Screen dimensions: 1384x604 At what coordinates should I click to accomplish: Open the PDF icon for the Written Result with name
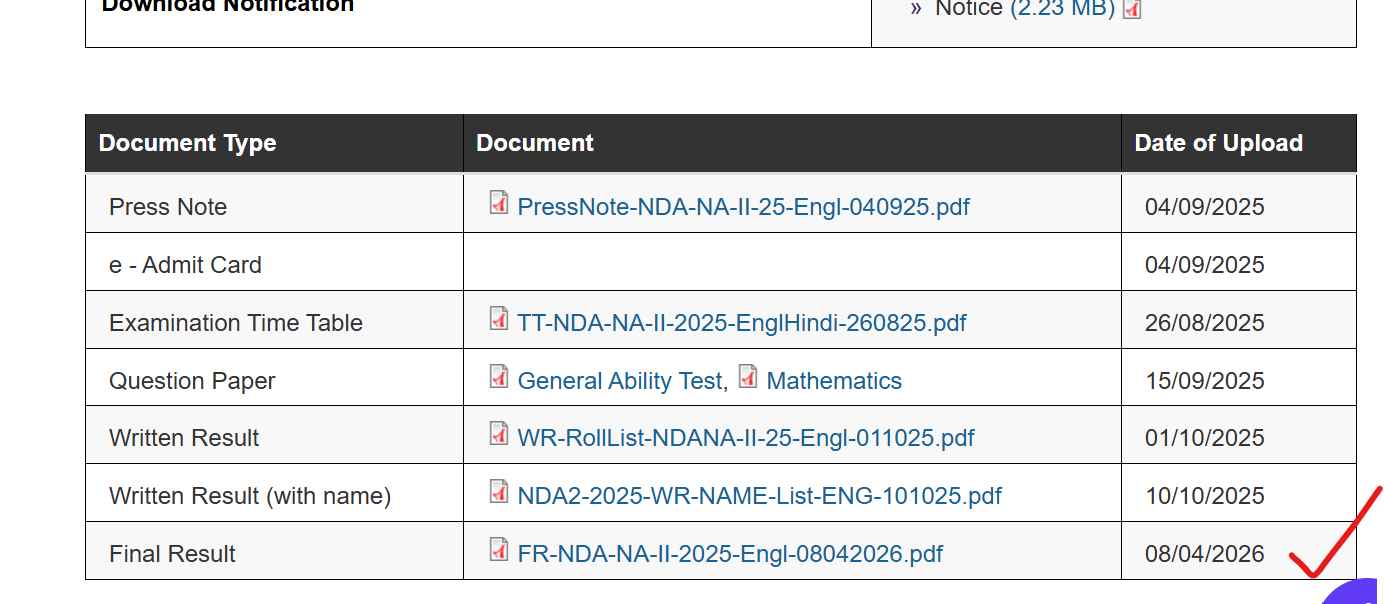tap(499, 492)
